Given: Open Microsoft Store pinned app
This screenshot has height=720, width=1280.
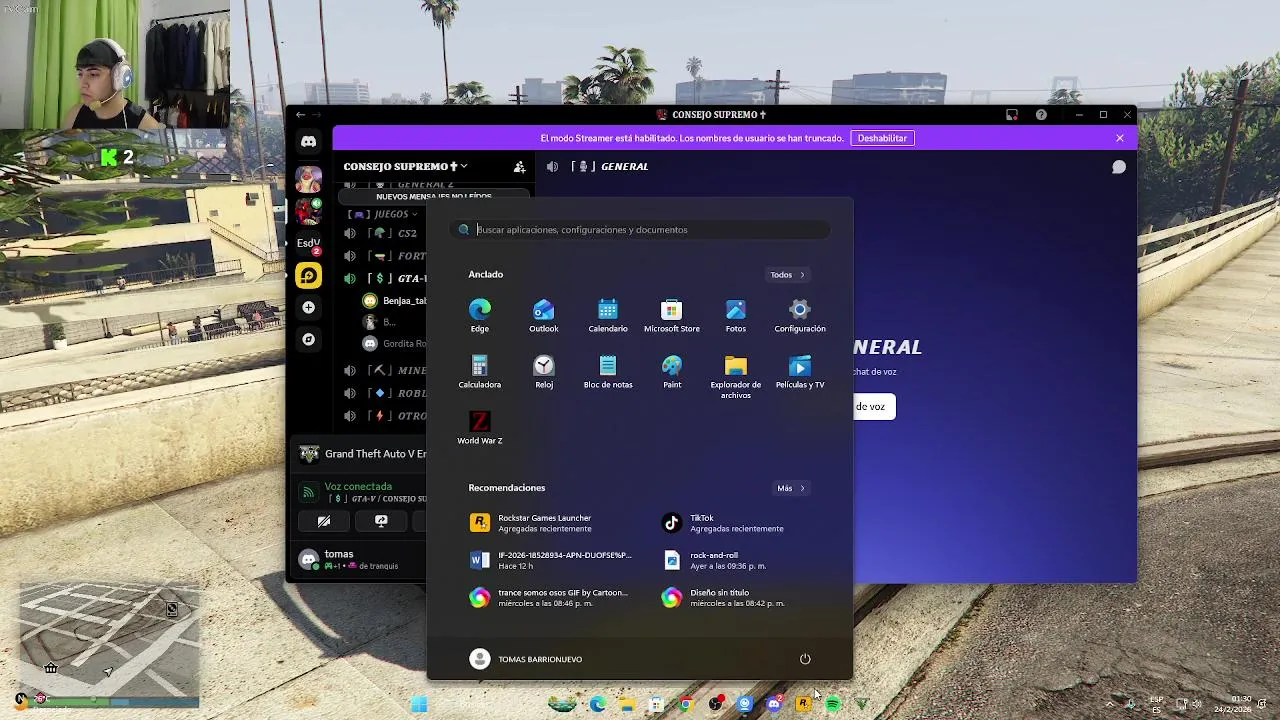Looking at the screenshot, I should pos(672,315).
